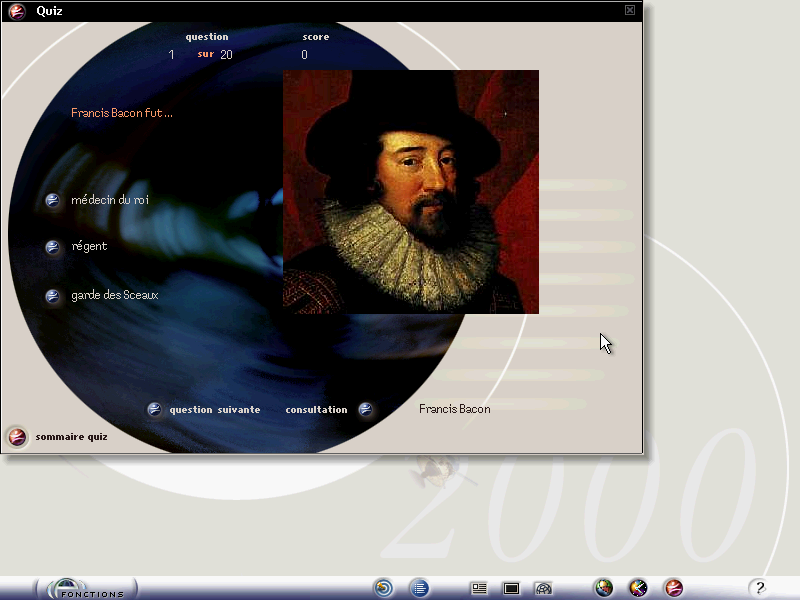Click the red 'sommaire quiz' icon
800x600 pixels.
pos(17,437)
